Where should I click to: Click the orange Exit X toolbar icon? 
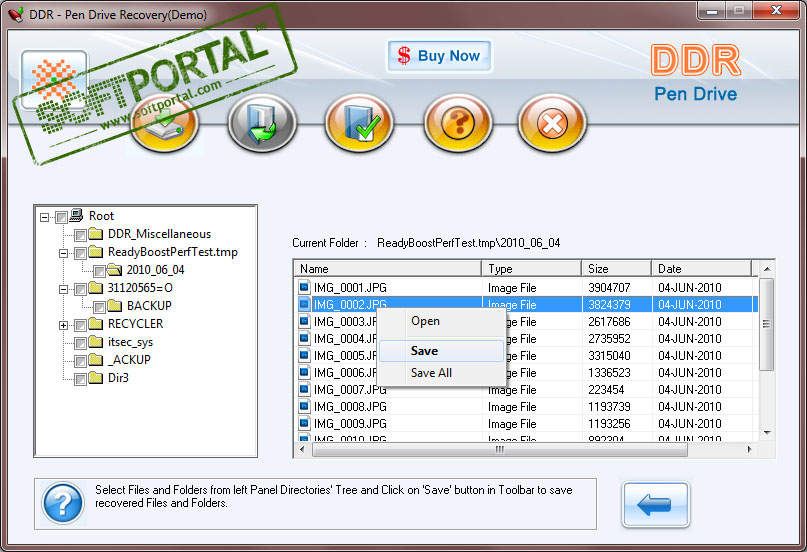[x=552, y=123]
